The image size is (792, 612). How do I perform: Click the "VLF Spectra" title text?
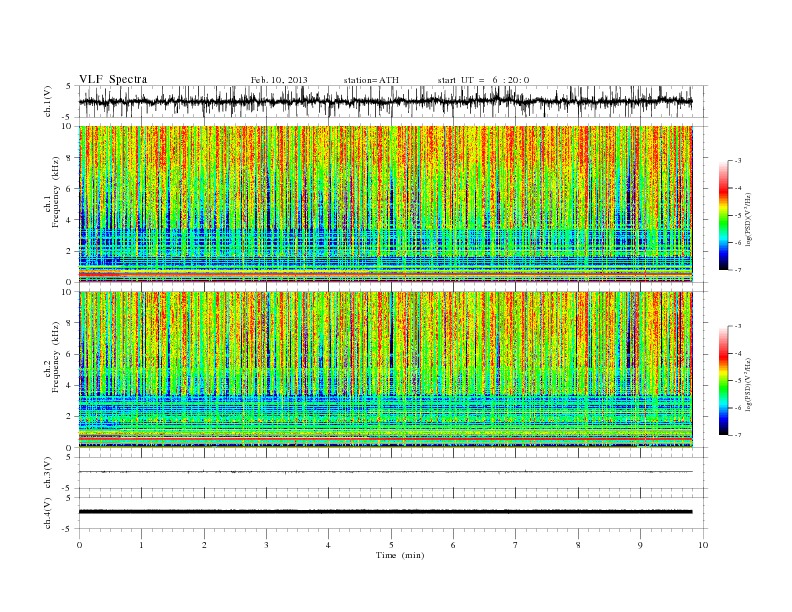(113, 79)
